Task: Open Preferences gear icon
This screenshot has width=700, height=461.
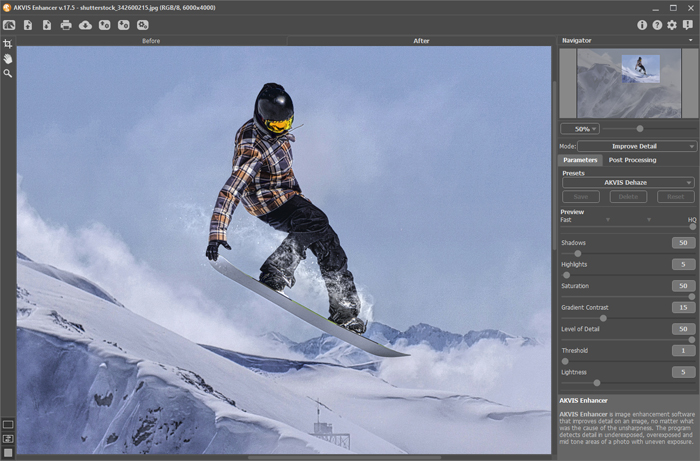Action: [x=672, y=24]
